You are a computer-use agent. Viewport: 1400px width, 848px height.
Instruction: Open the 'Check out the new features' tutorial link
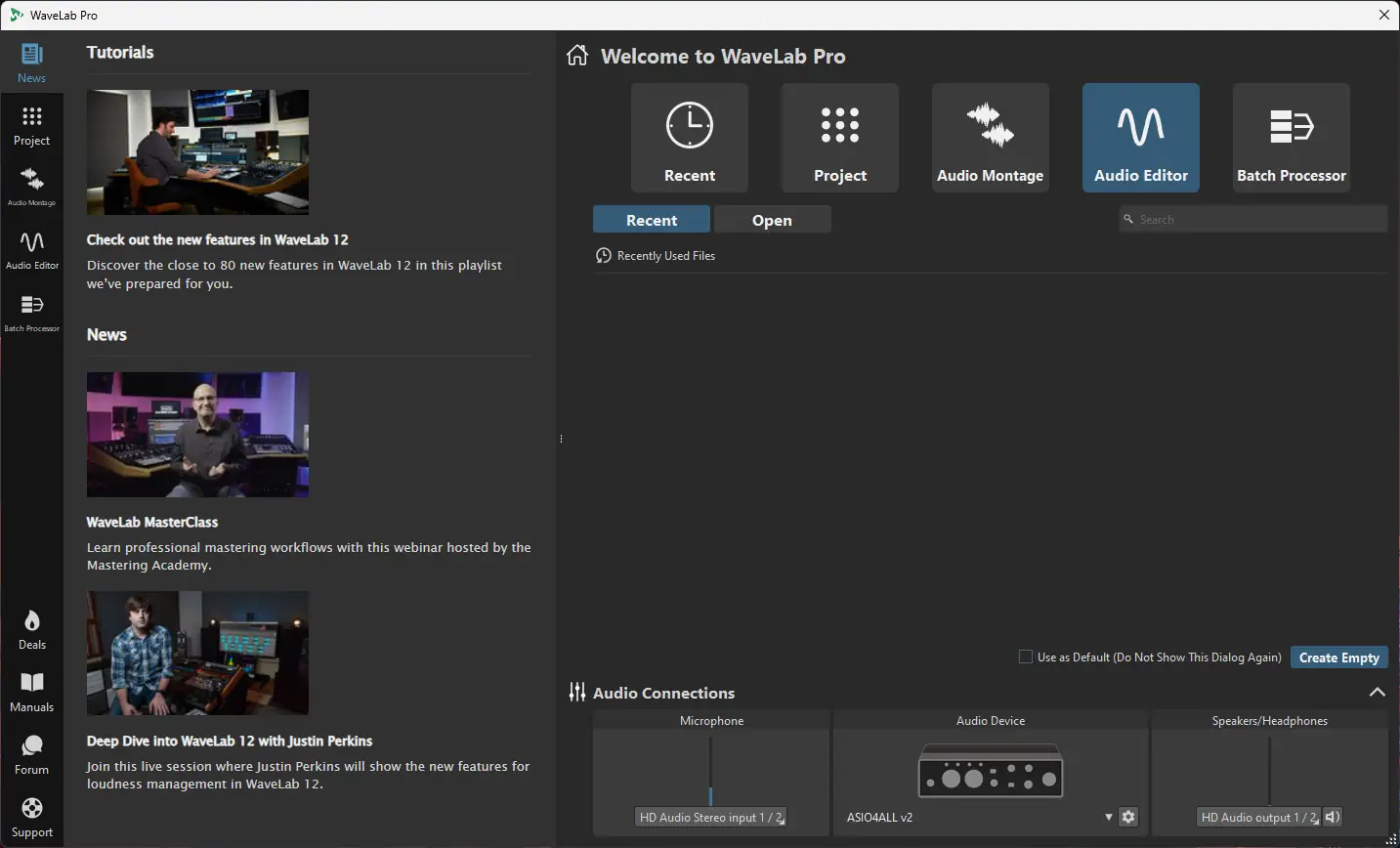pyautogui.click(x=217, y=239)
